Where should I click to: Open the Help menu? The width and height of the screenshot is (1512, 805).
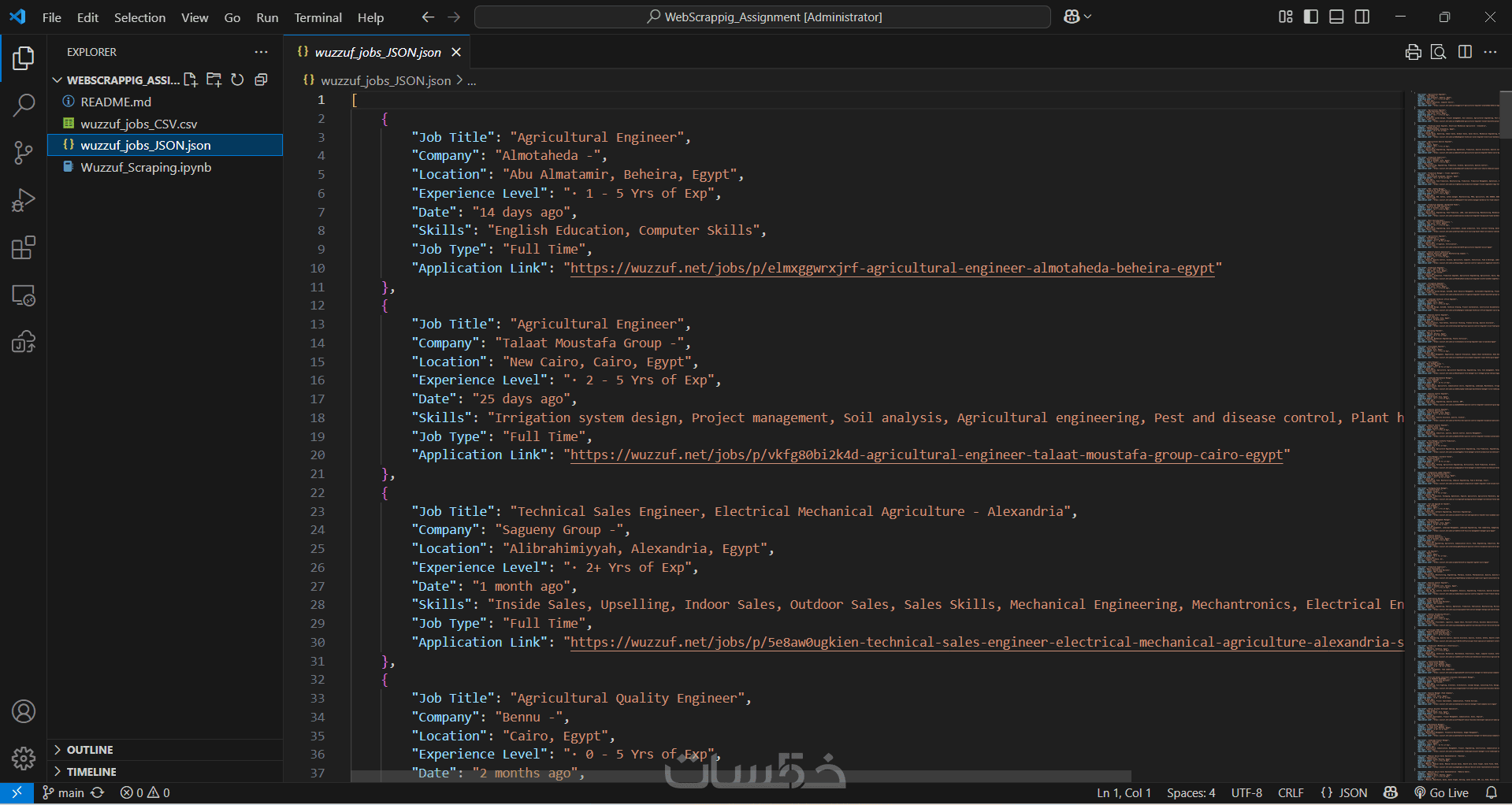(370, 17)
